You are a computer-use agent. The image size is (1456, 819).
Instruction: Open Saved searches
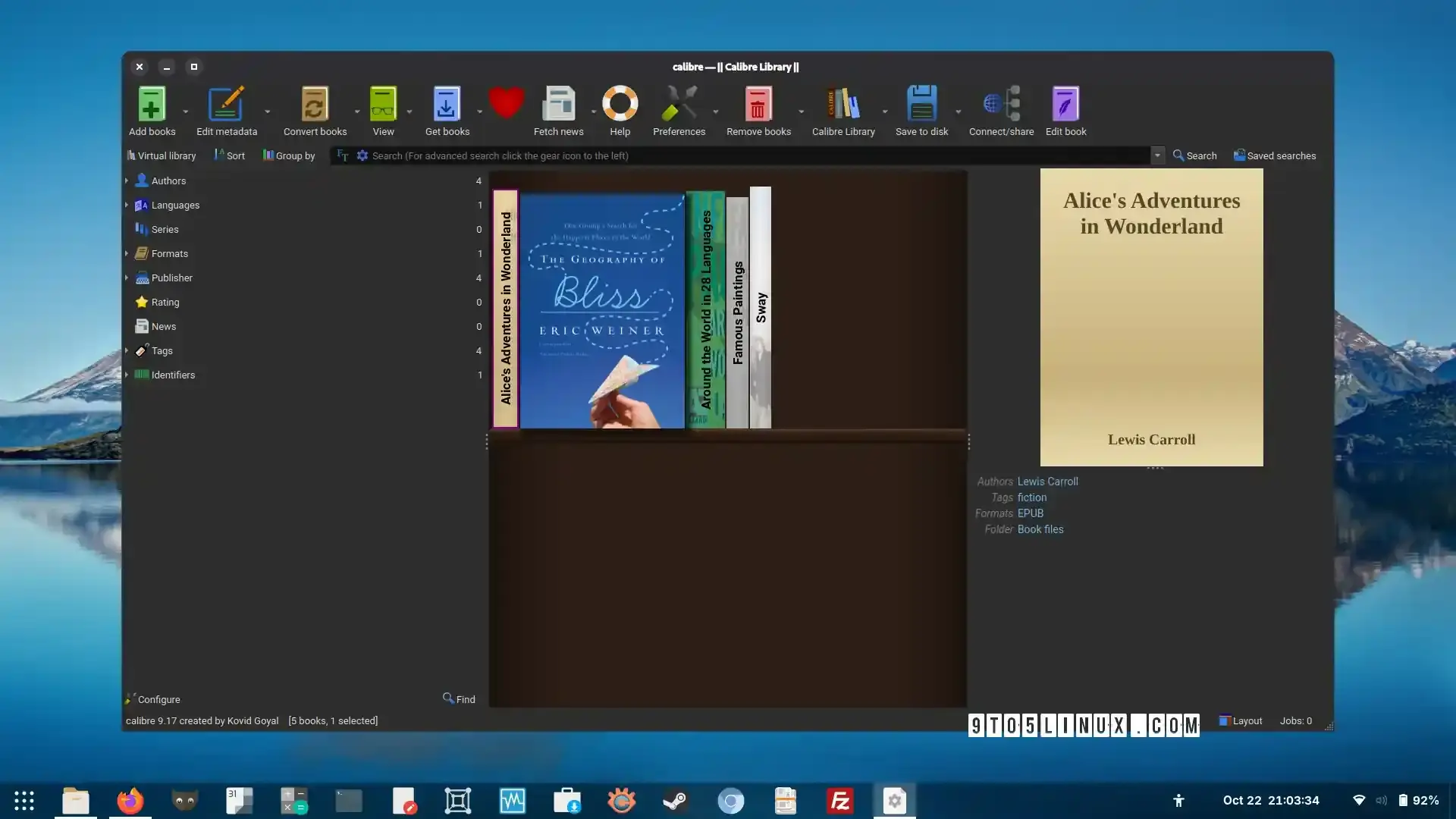(1275, 155)
